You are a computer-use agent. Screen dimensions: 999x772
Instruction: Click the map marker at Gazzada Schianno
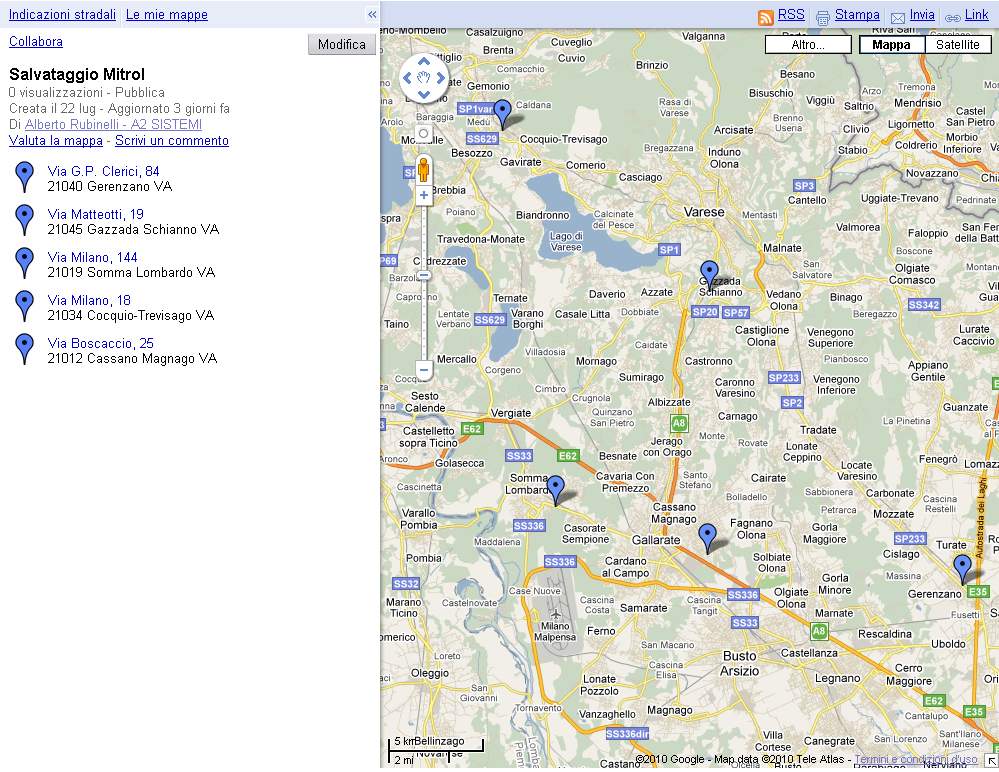click(x=709, y=275)
